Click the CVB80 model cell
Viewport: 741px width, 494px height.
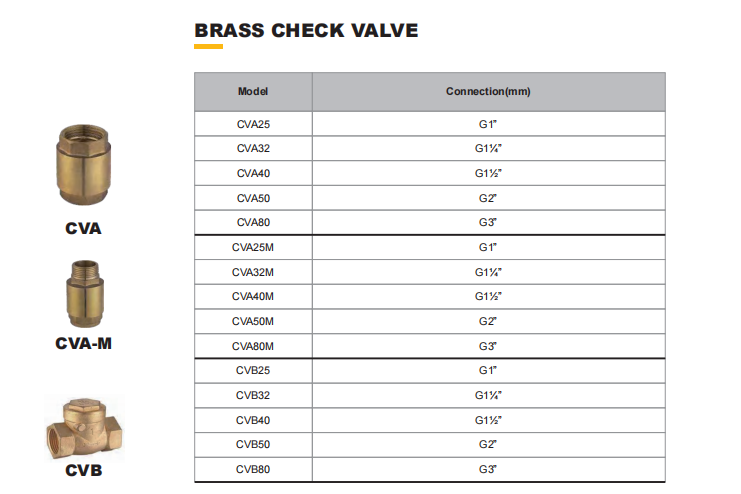pos(253,468)
